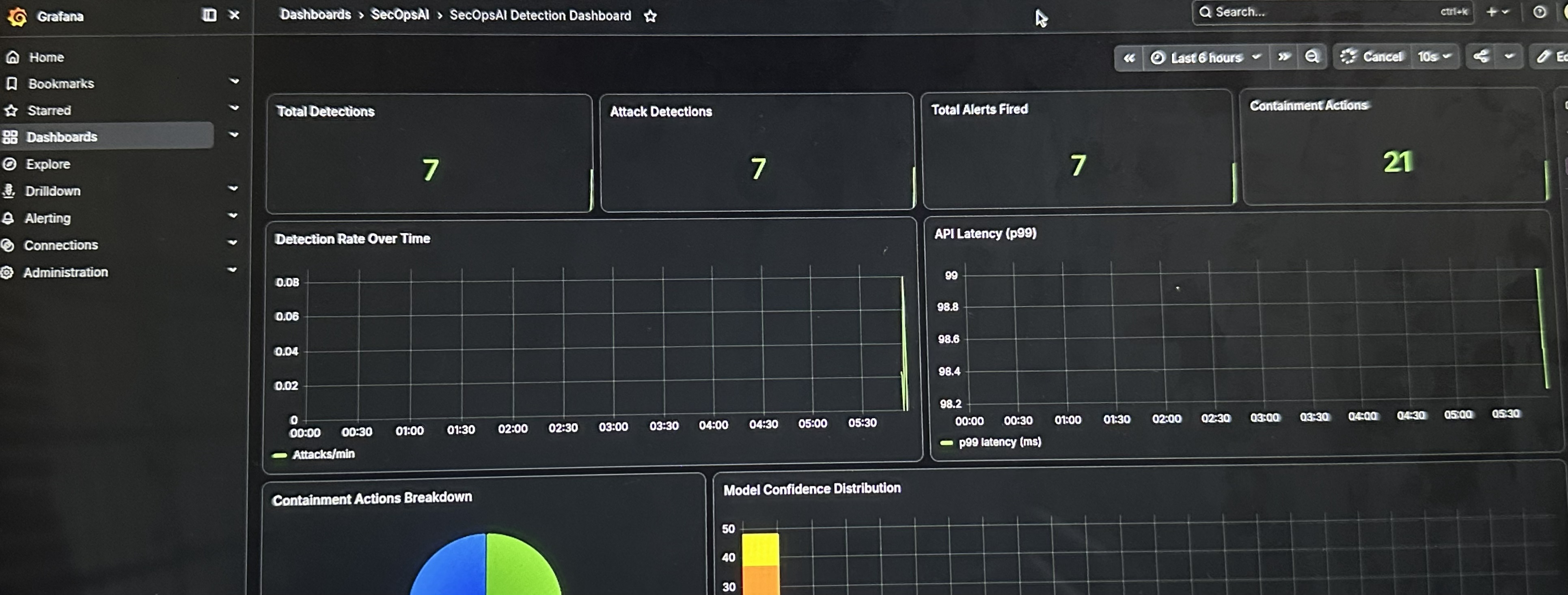Expand Drilldown section chevron

233,189
